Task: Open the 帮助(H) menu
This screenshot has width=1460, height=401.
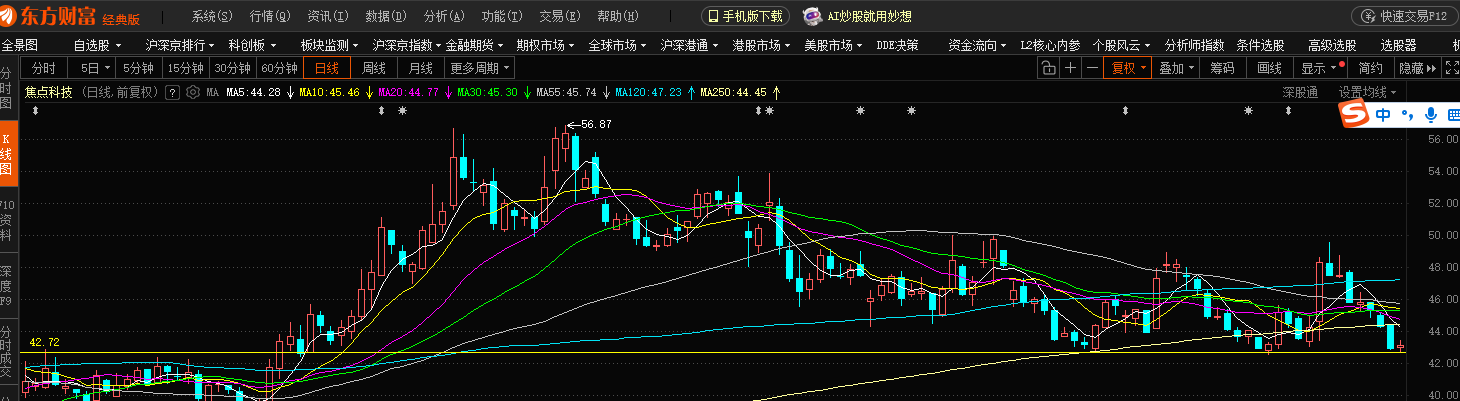Action: coord(618,17)
